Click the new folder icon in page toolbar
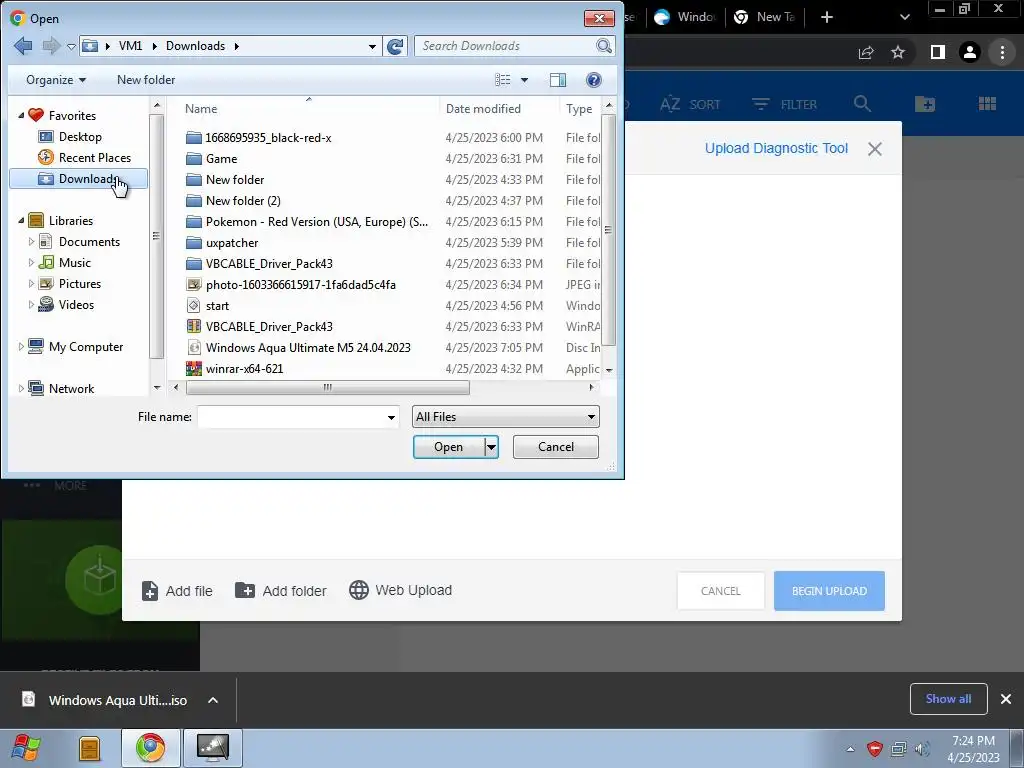Image resolution: width=1024 pixels, height=768 pixels. pos(925,104)
